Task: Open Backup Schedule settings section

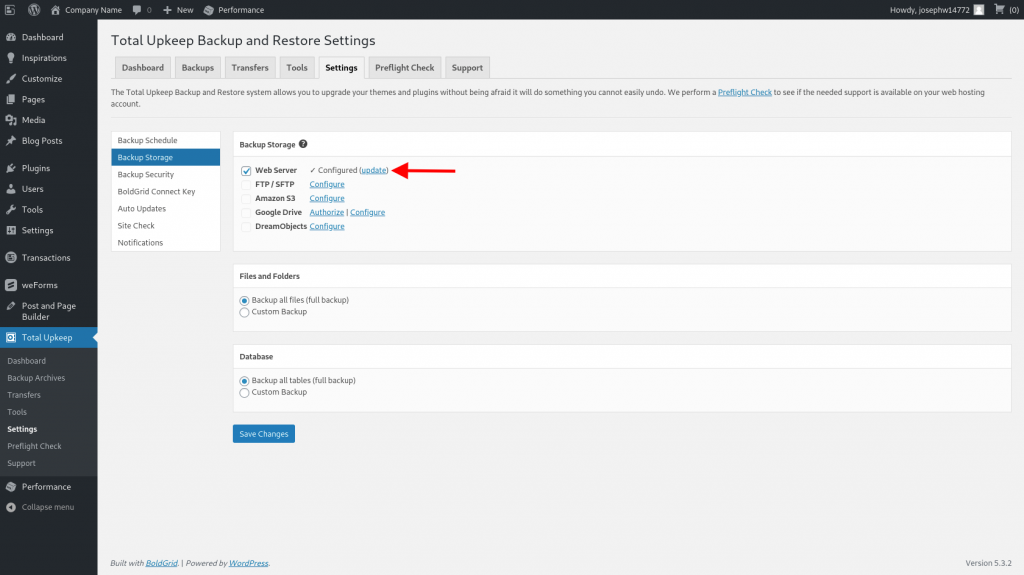Action: 165,140
